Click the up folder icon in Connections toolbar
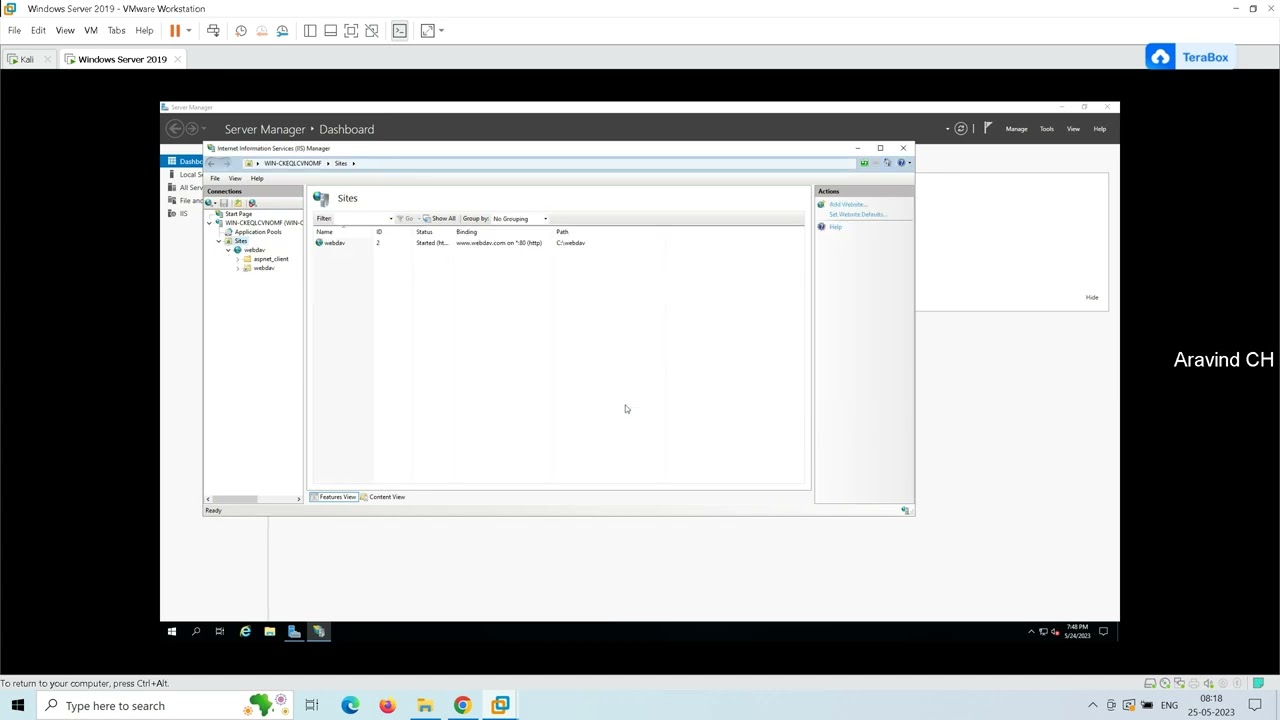 tap(238, 203)
